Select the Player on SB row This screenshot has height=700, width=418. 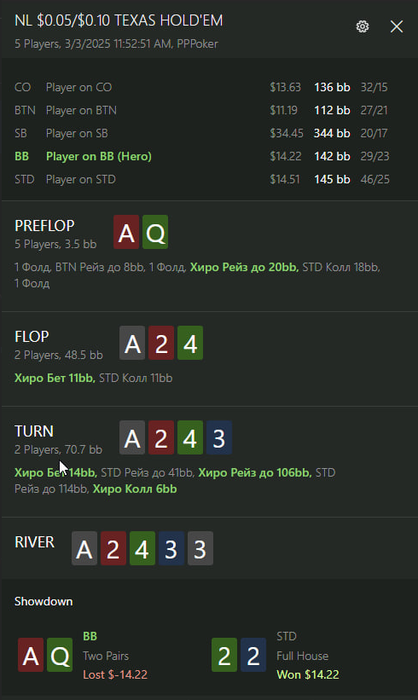pyautogui.click(x=202, y=133)
